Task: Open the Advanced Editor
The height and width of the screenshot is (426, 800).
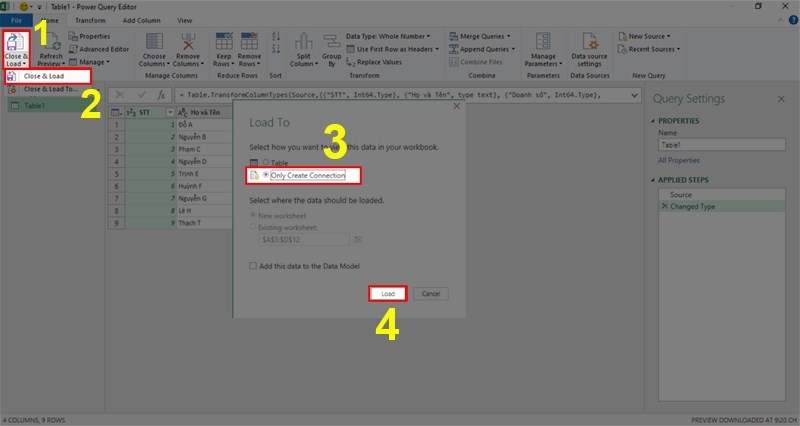Action: click(x=99, y=49)
